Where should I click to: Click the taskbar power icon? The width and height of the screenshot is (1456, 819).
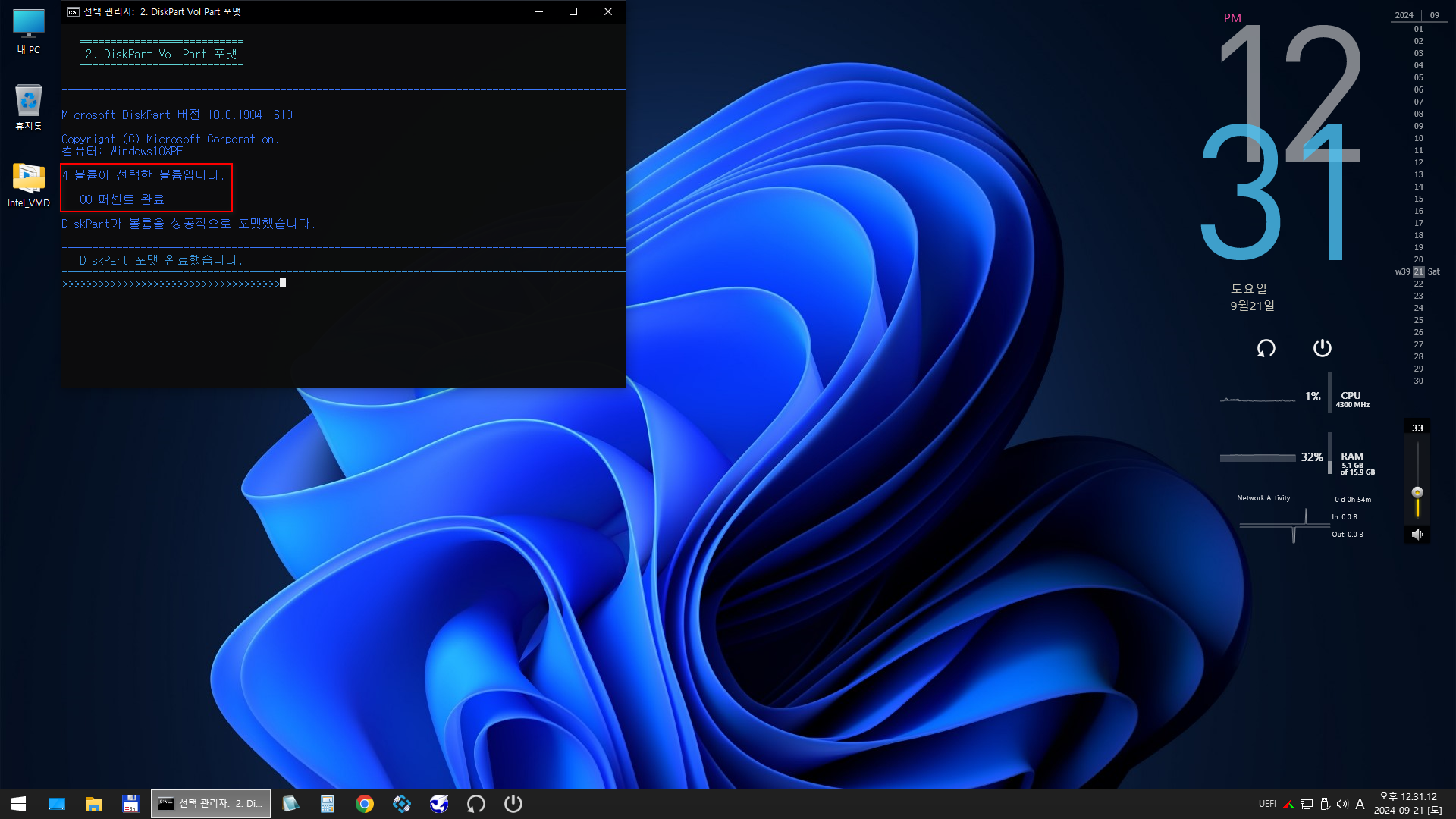click(513, 804)
